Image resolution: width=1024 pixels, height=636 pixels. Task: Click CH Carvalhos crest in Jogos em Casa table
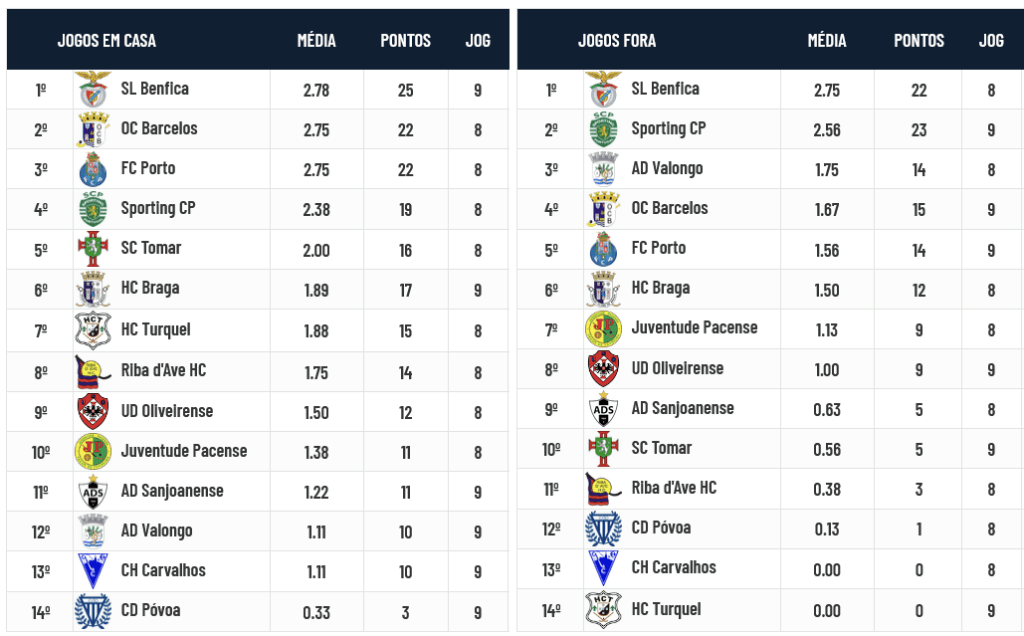93,571
